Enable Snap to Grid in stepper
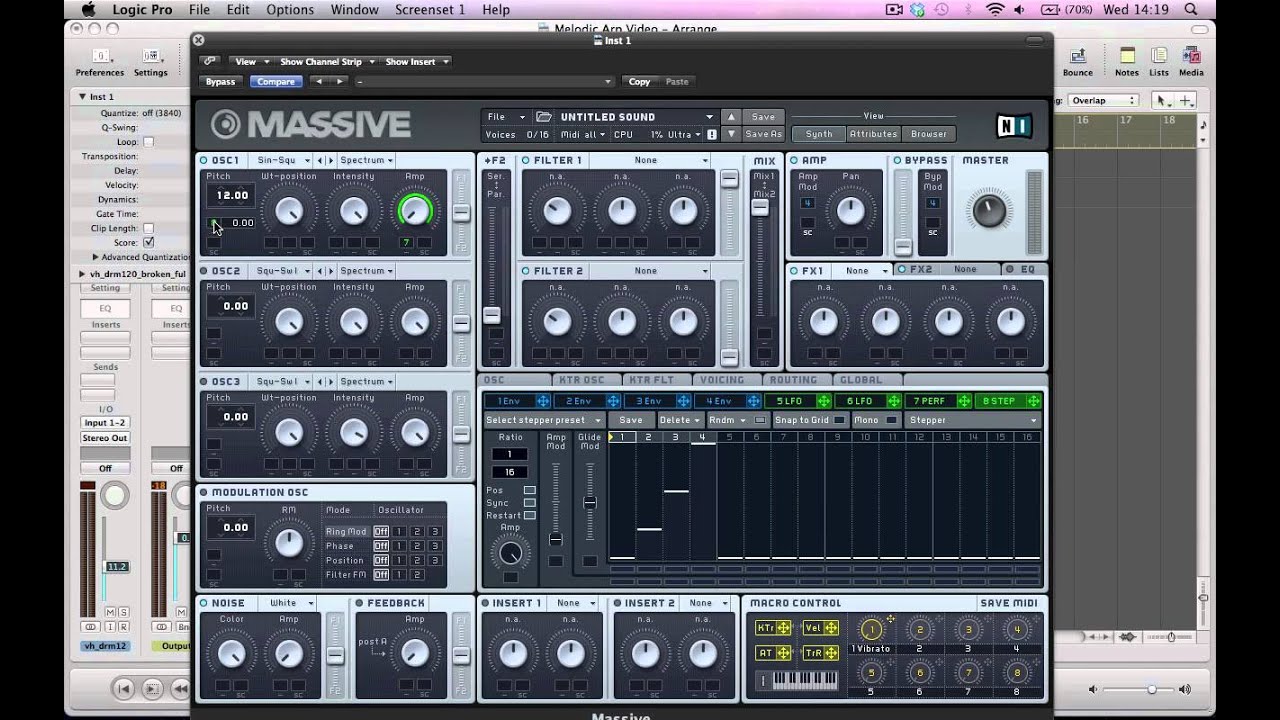This screenshot has width=1280, height=720. click(838, 420)
